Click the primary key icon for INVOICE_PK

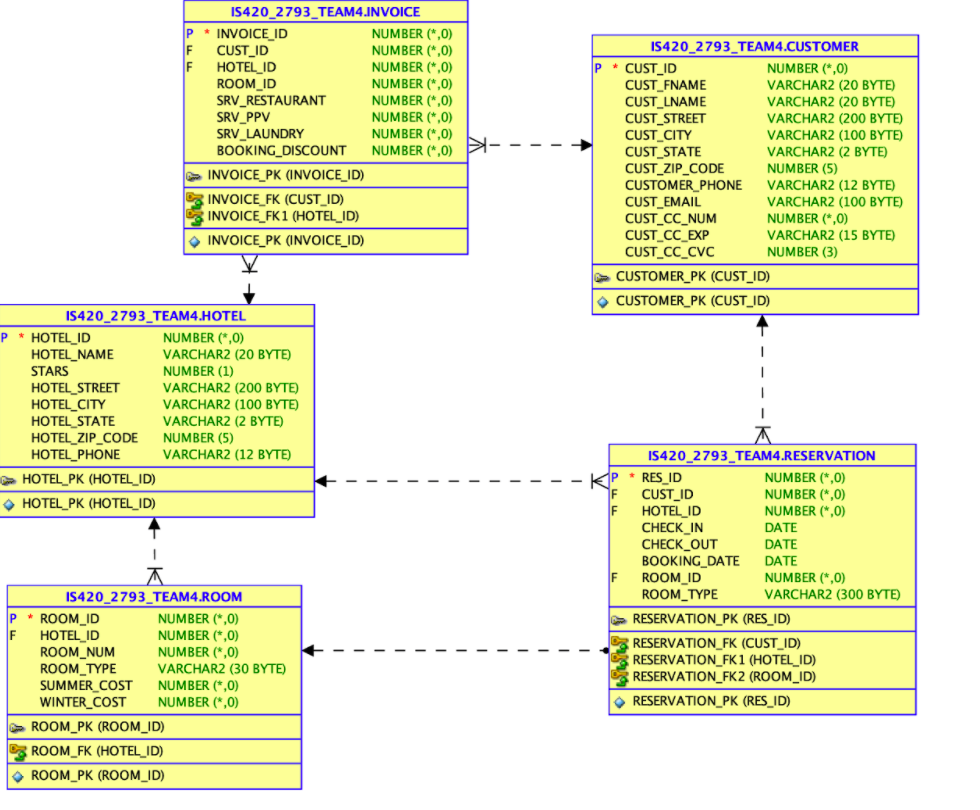coord(194,176)
